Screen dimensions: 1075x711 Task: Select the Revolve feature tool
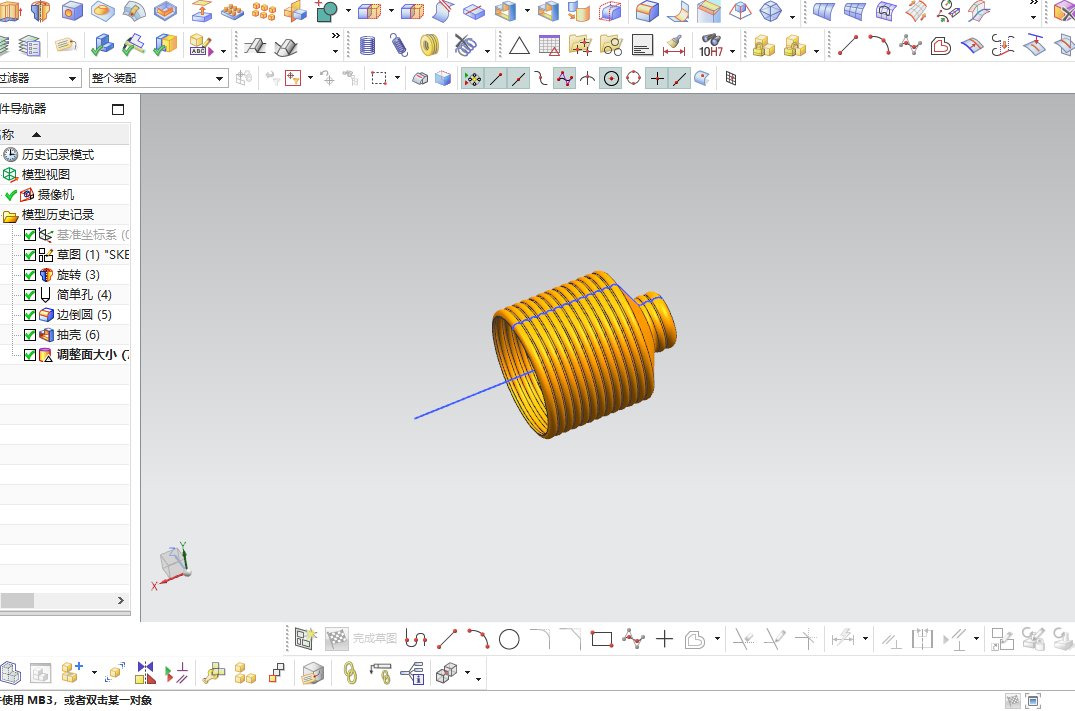[40, 10]
